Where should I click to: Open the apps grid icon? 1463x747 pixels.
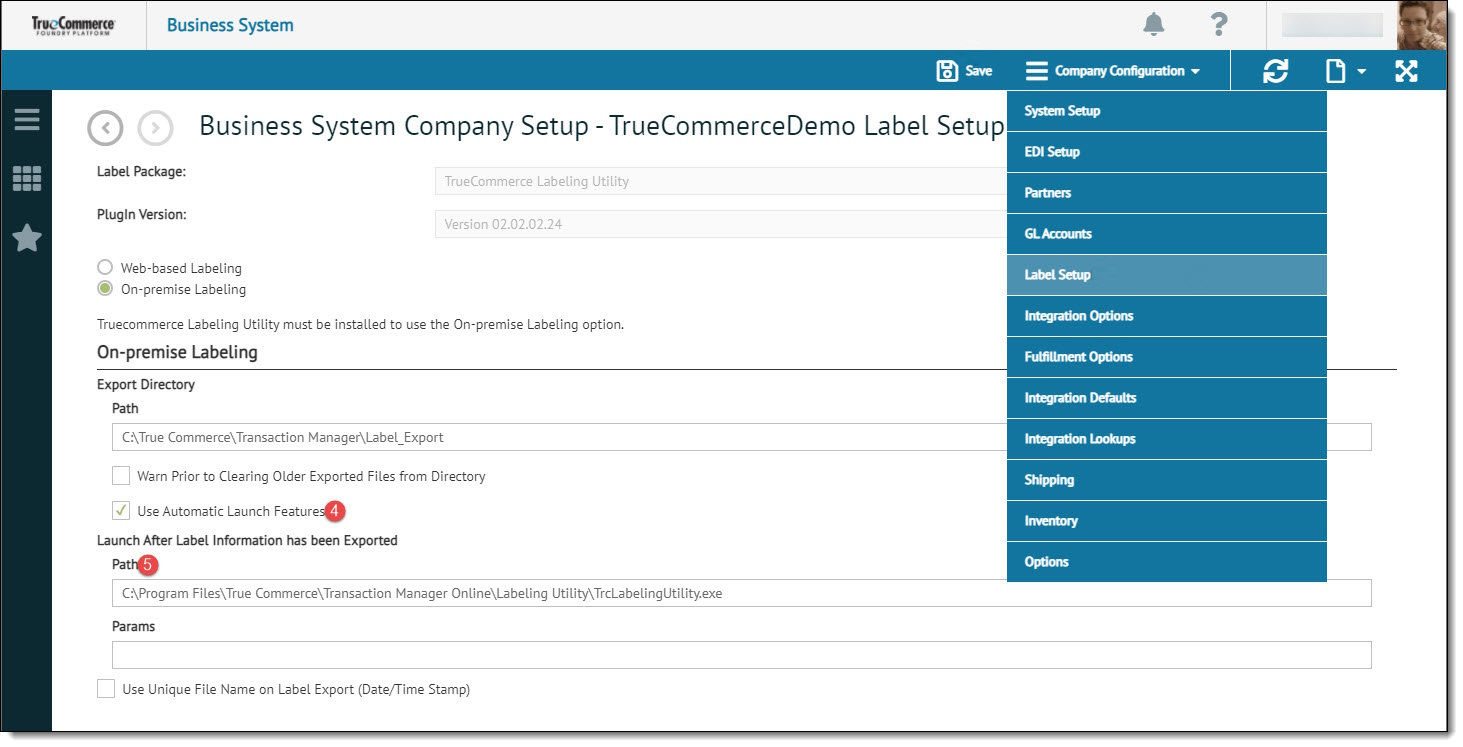coord(27,179)
